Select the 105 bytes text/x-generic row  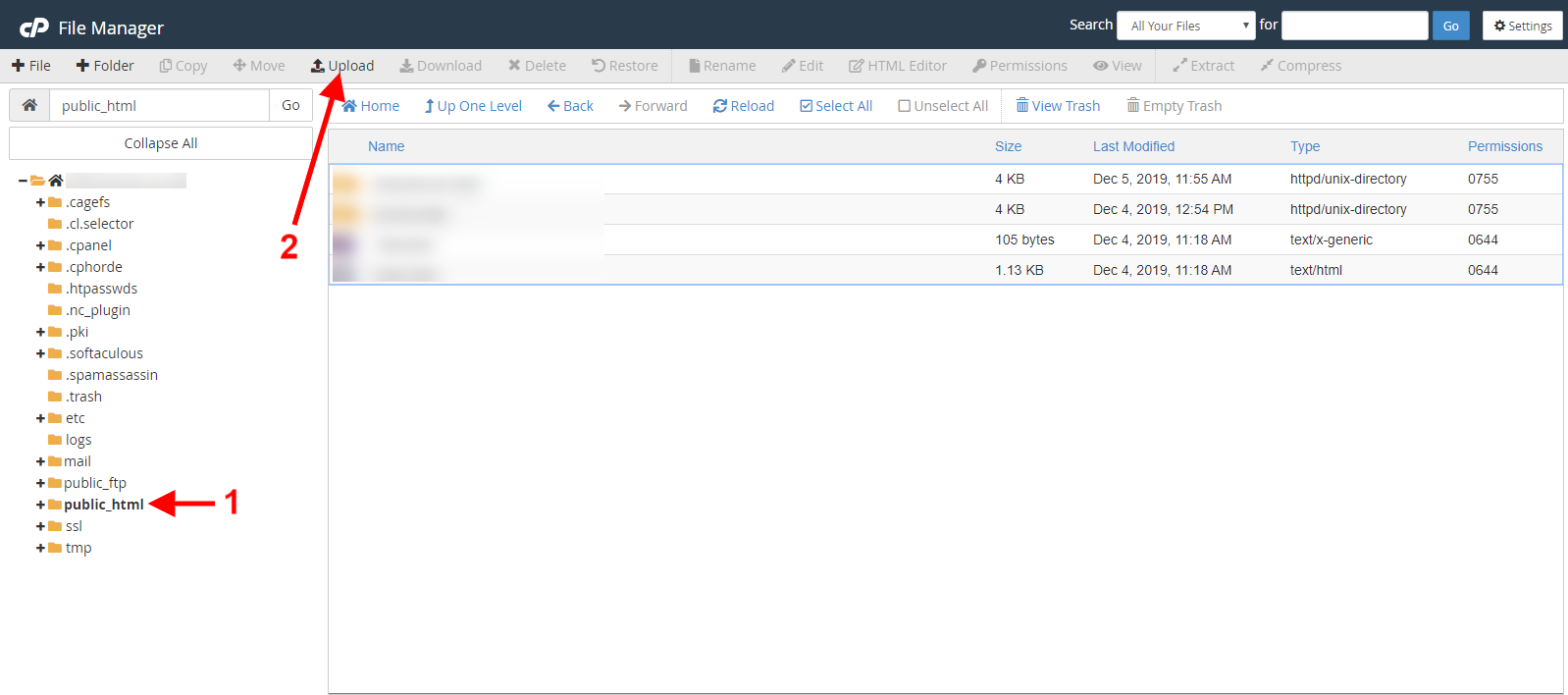point(946,240)
